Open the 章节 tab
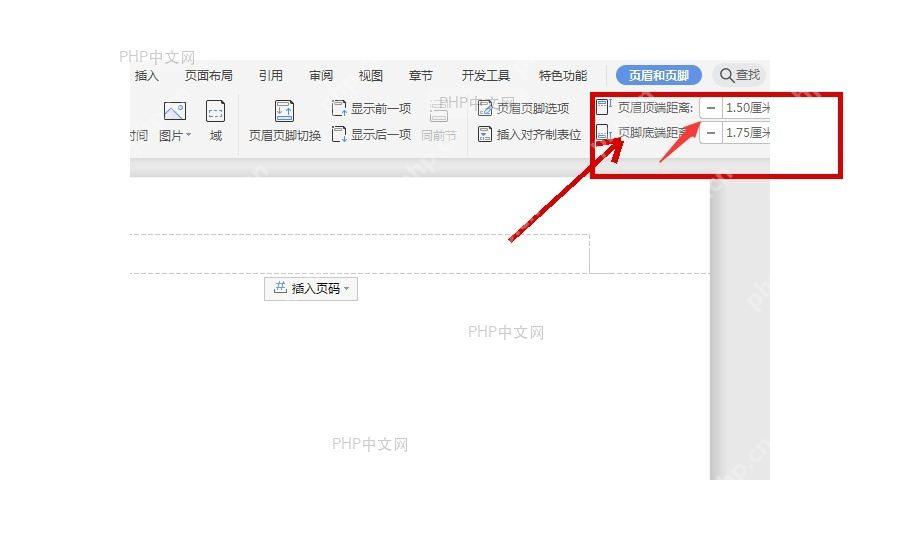Screen dimensions: 900x540 tap(421, 76)
